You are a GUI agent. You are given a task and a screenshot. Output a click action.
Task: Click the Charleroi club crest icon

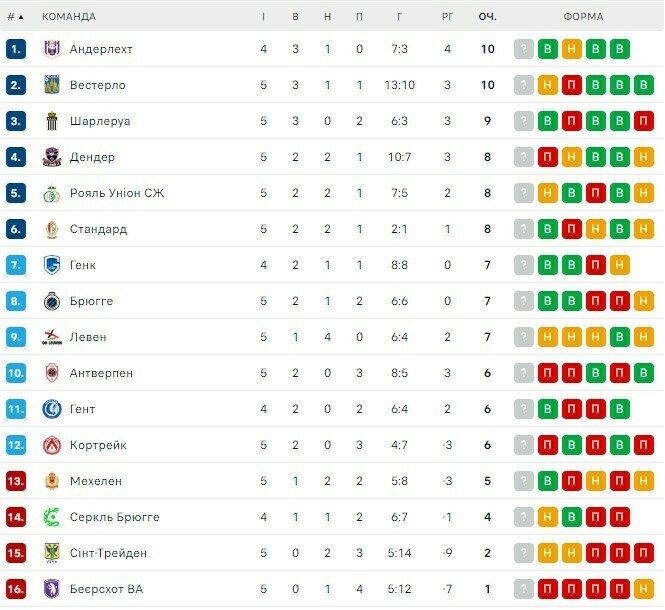click(x=52, y=121)
